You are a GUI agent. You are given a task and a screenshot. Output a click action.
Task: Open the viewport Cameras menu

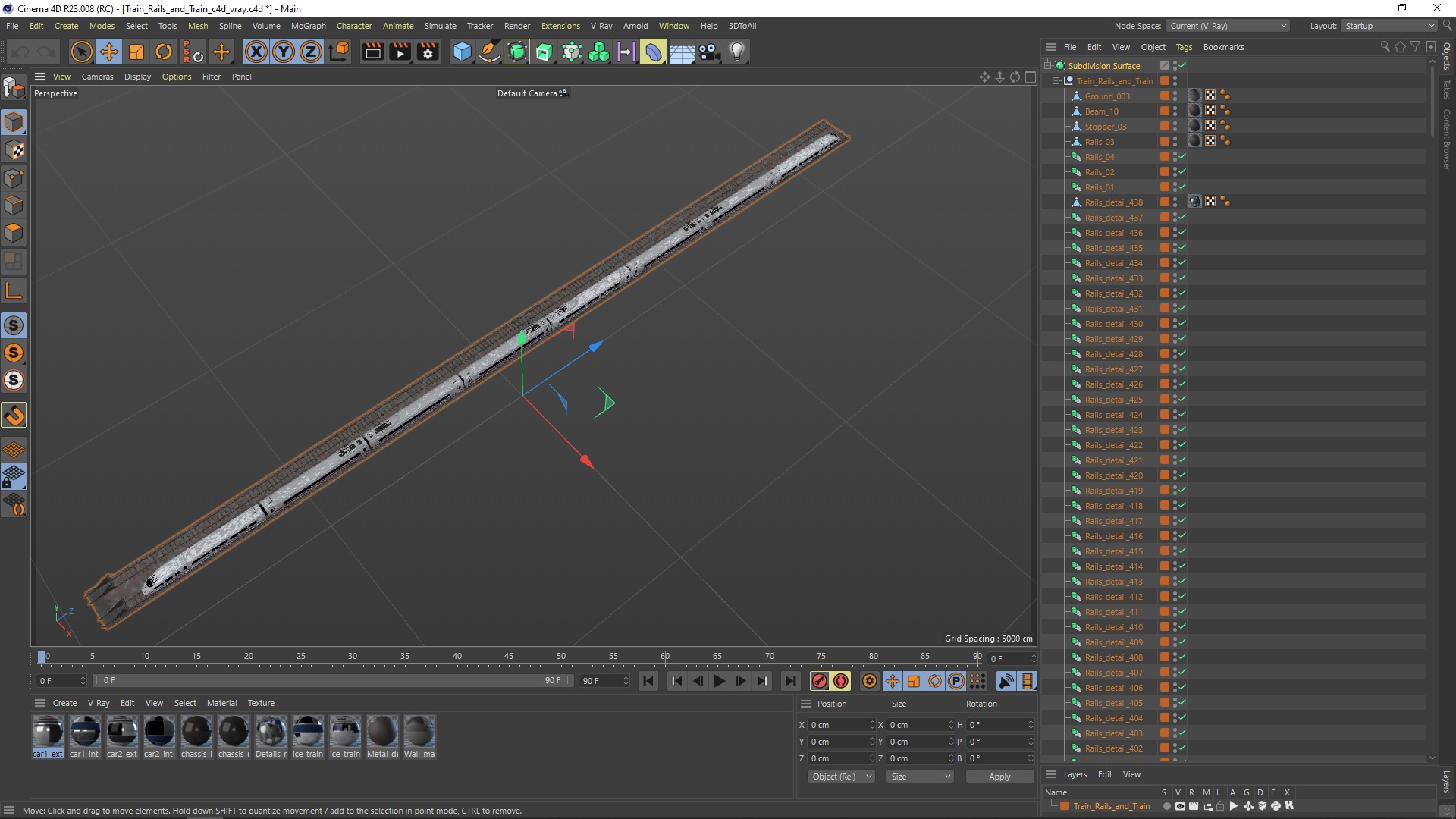97,77
